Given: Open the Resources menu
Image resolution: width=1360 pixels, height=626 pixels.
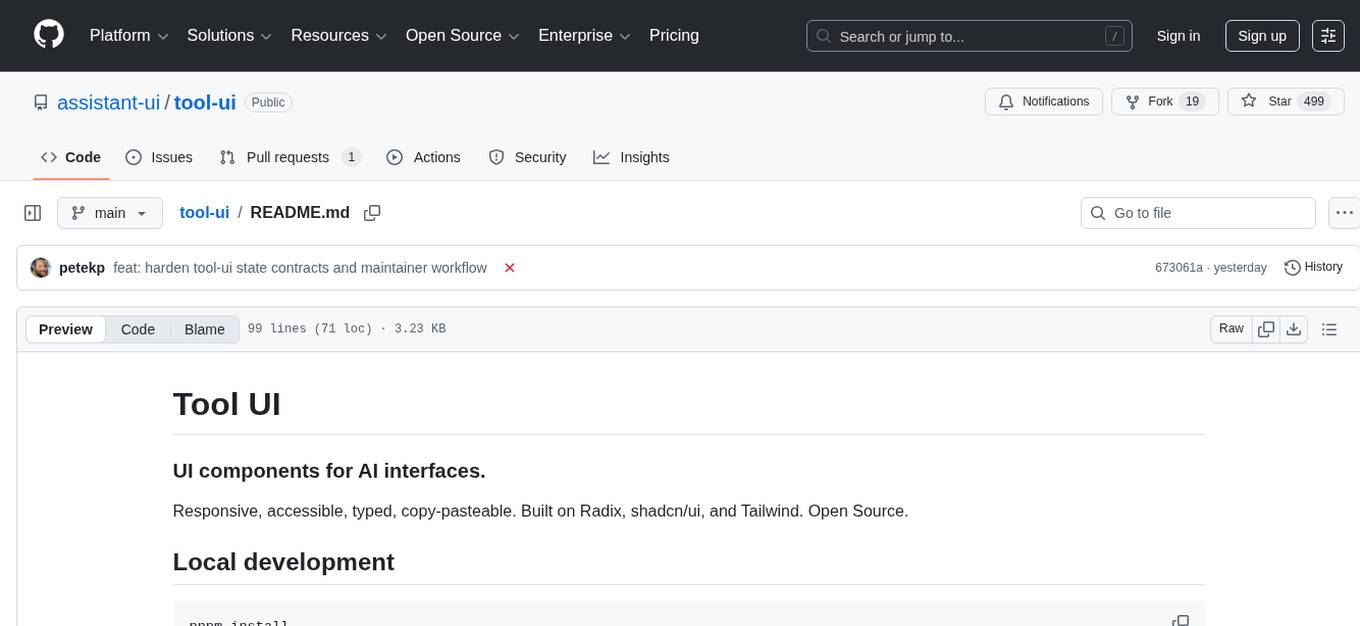Looking at the screenshot, I should click(338, 35).
